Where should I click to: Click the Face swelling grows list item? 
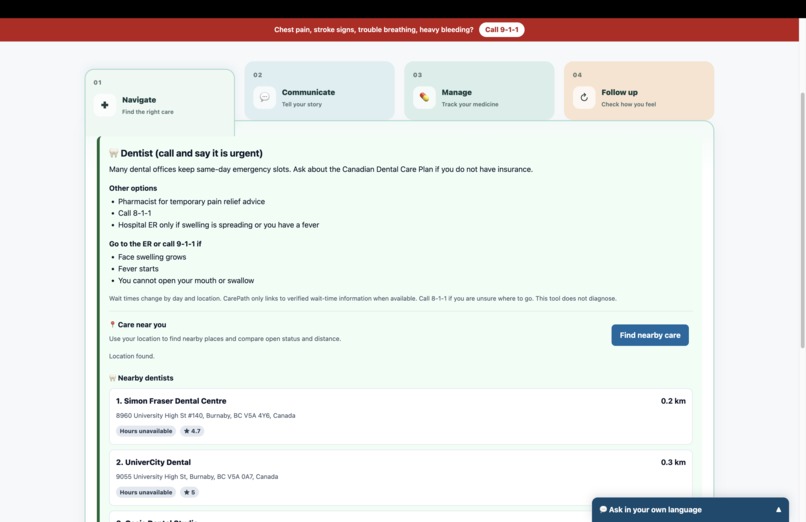click(x=152, y=257)
